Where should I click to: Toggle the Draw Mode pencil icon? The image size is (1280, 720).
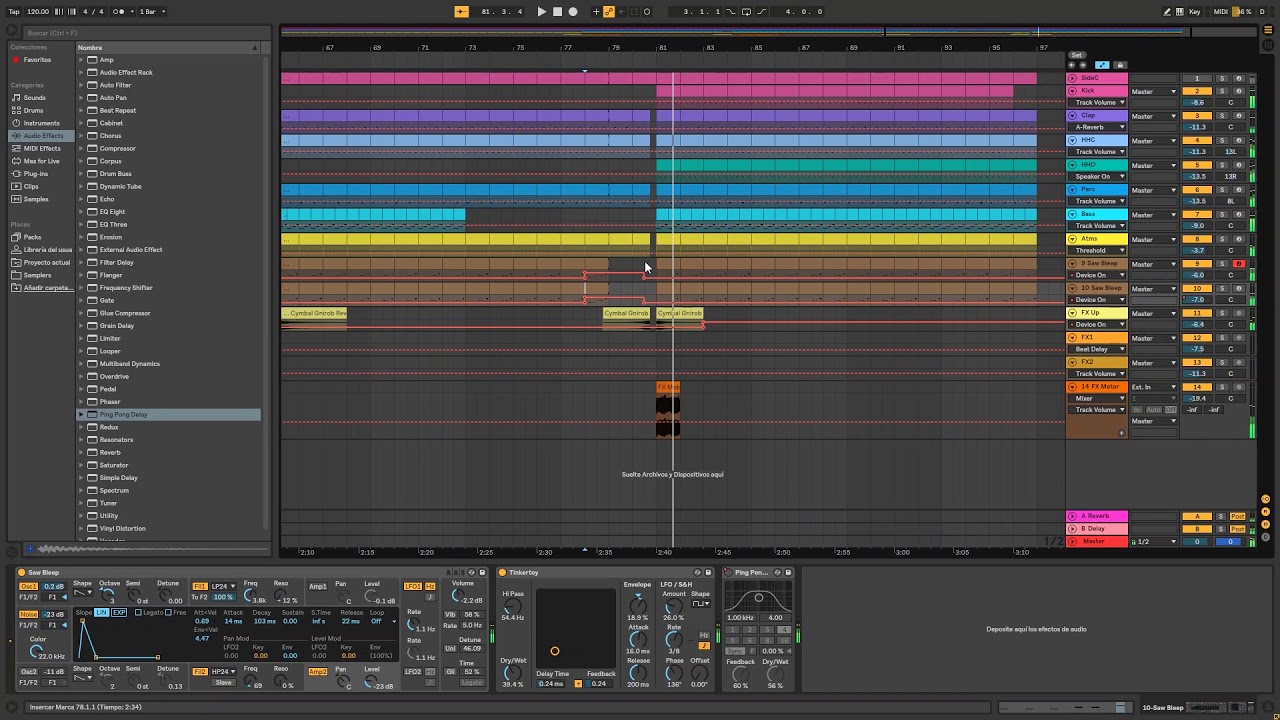(x=1168, y=11)
